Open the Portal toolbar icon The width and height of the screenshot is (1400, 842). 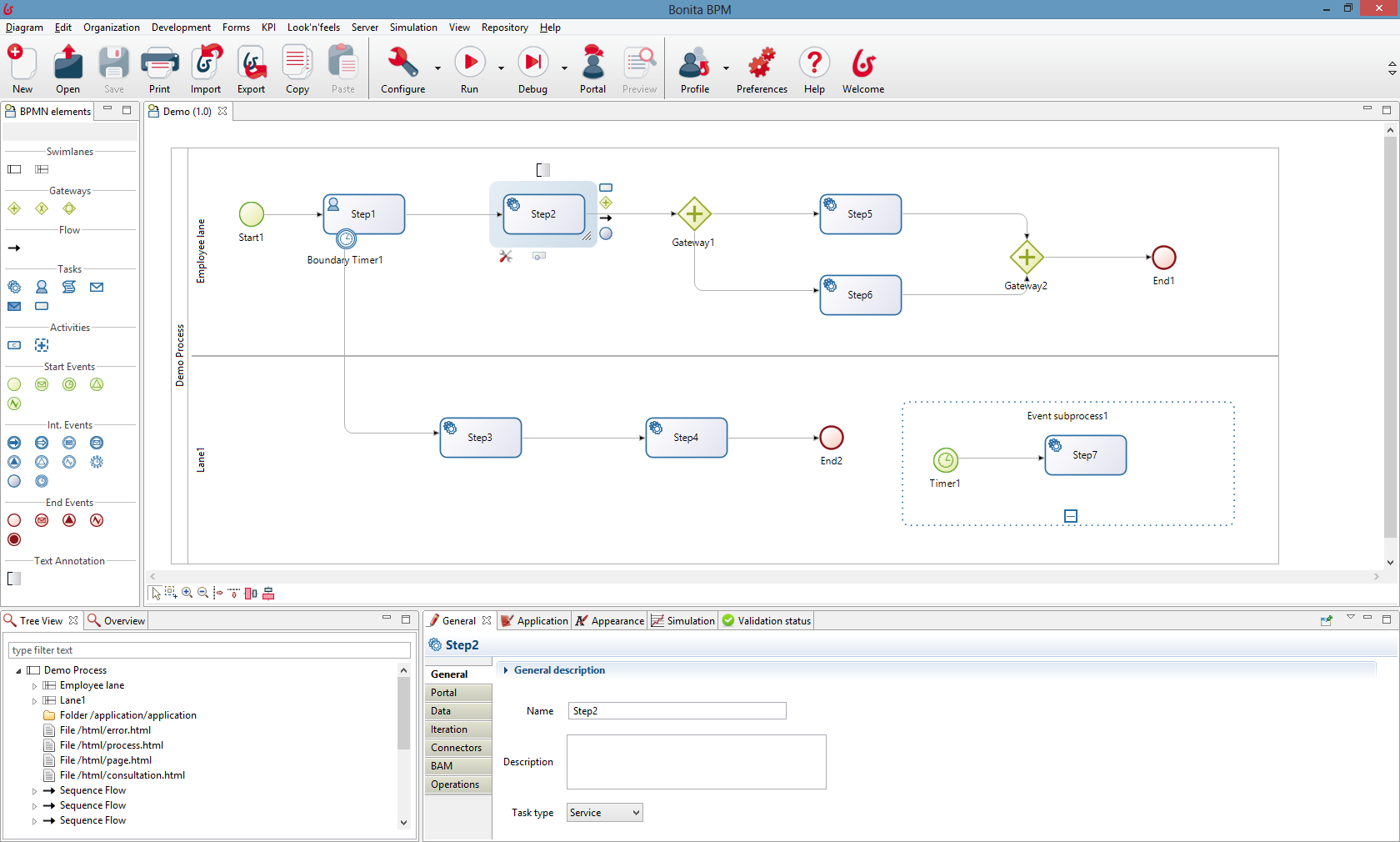click(592, 63)
